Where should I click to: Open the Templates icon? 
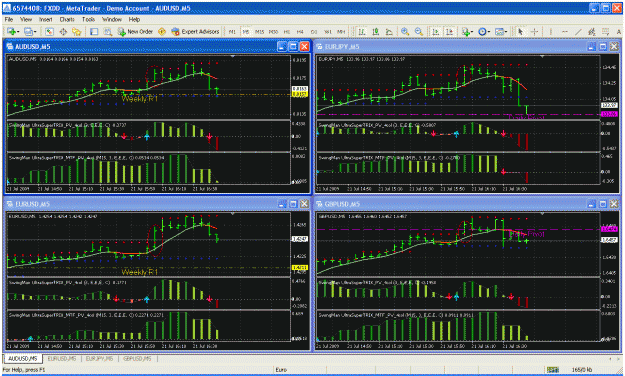pyautogui.click(x=499, y=31)
